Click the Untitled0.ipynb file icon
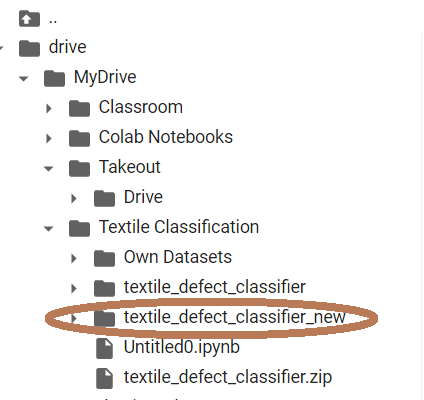The width and height of the screenshot is (424, 400). click(x=104, y=348)
